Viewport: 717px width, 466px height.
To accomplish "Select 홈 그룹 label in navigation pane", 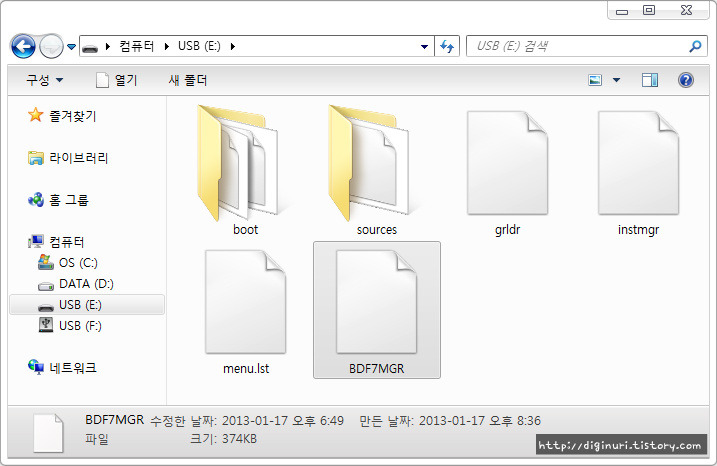I will (69, 200).
